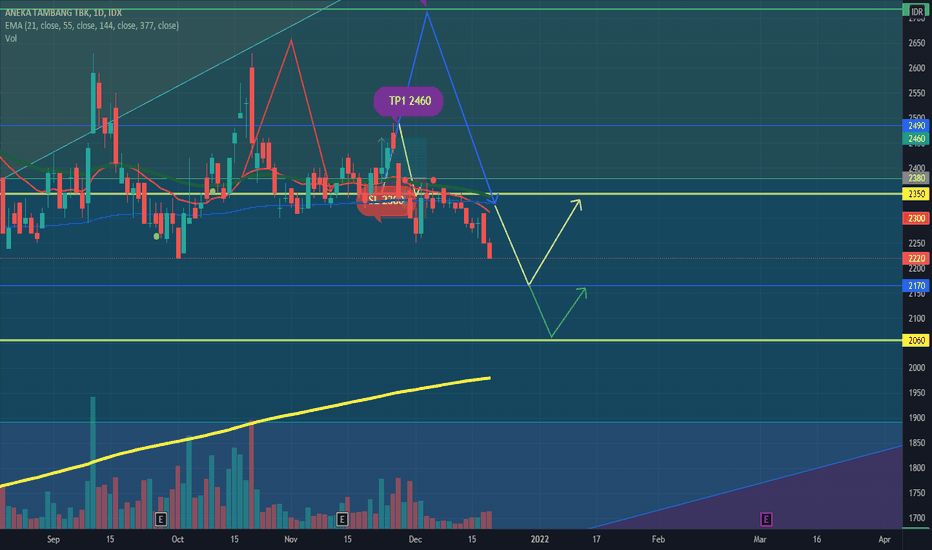
Task: Click the 1850 value on price axis
Action: (x=917, y=443)
